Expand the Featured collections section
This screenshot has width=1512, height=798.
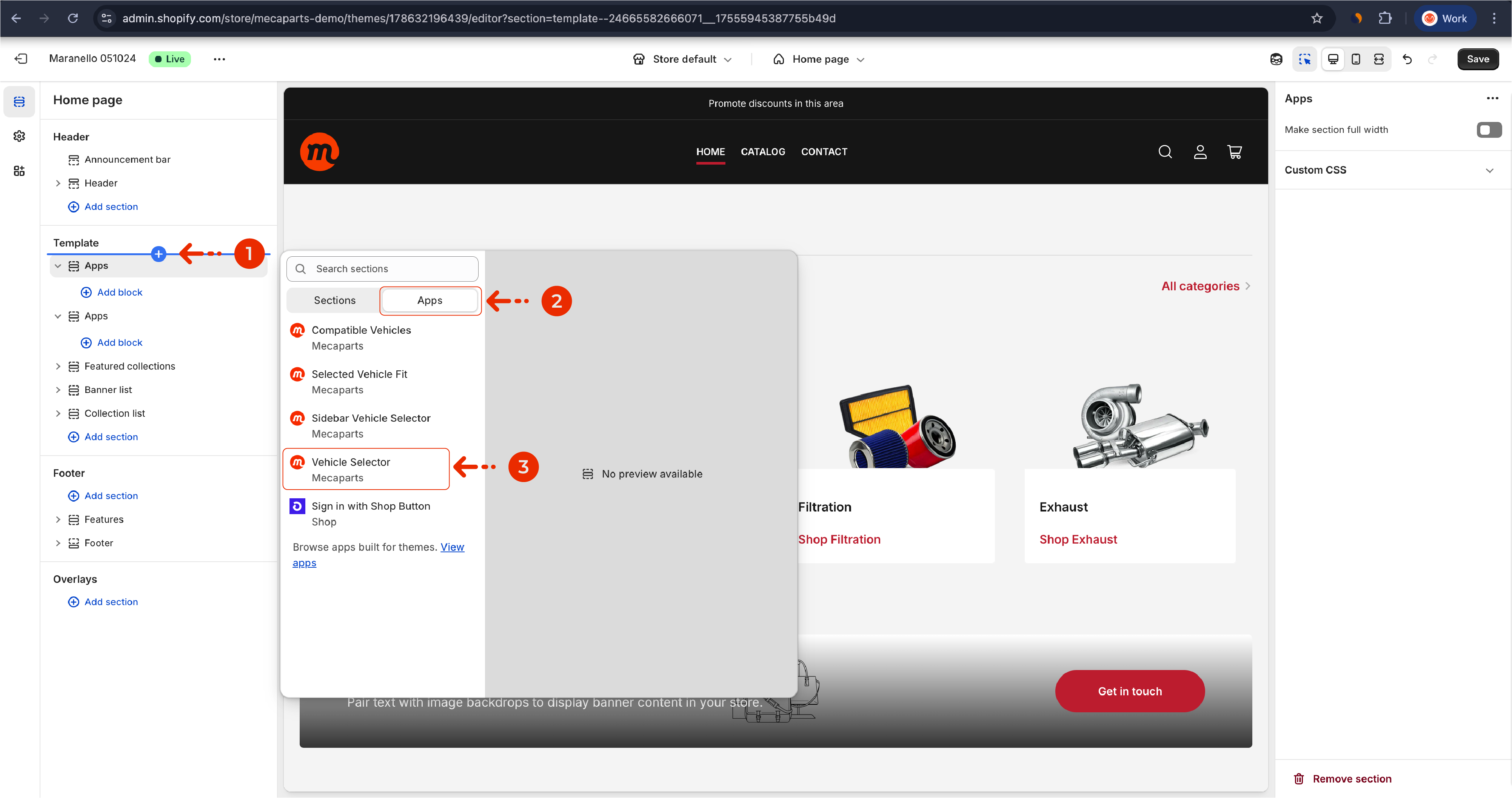58,367
